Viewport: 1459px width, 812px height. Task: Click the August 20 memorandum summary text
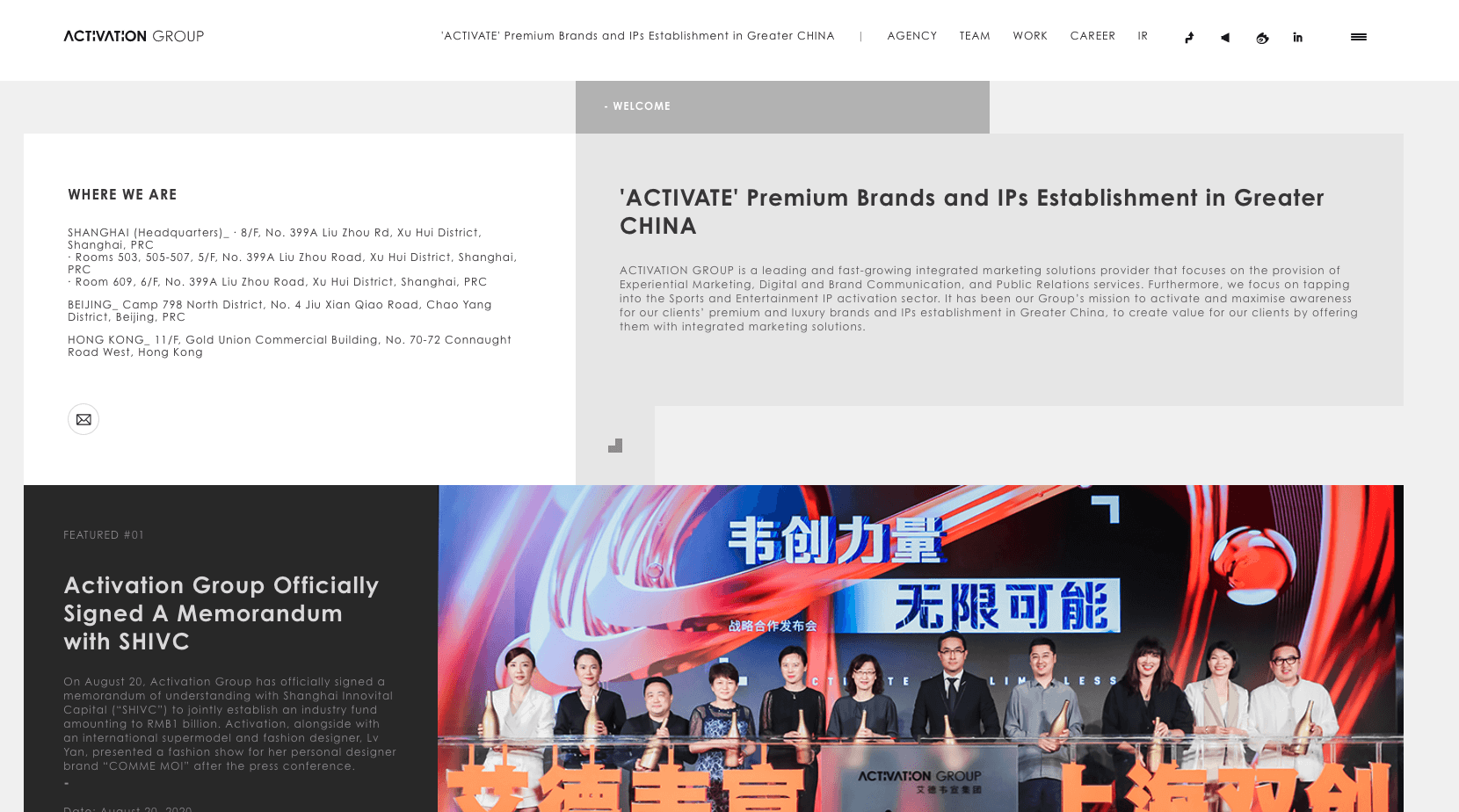[x=230, y=724]
